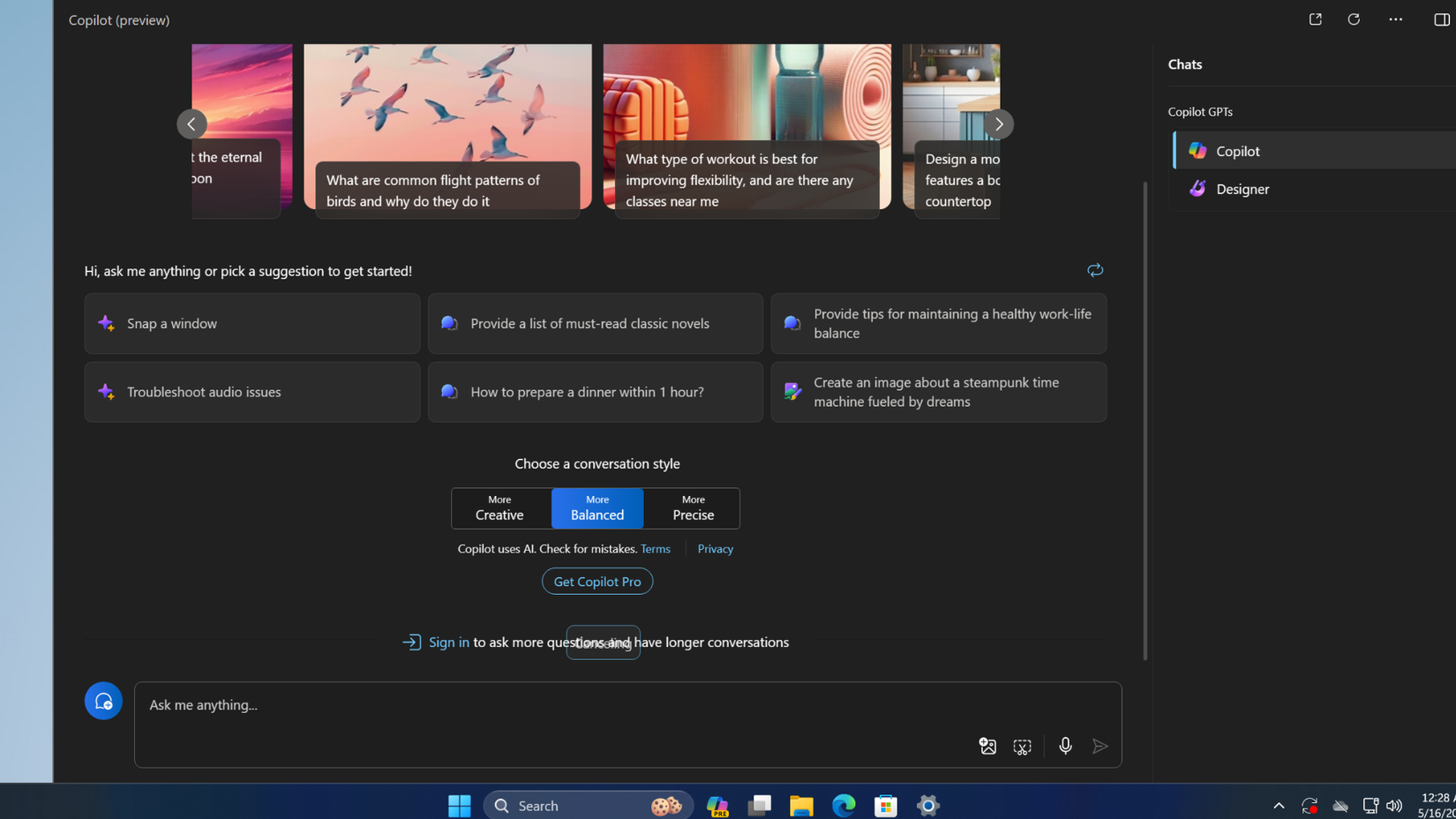The width and height of the screenshot is (1456, 819).
Task: Refresh prompt suggestions with the circular arrows icon
Action: 1094,270
